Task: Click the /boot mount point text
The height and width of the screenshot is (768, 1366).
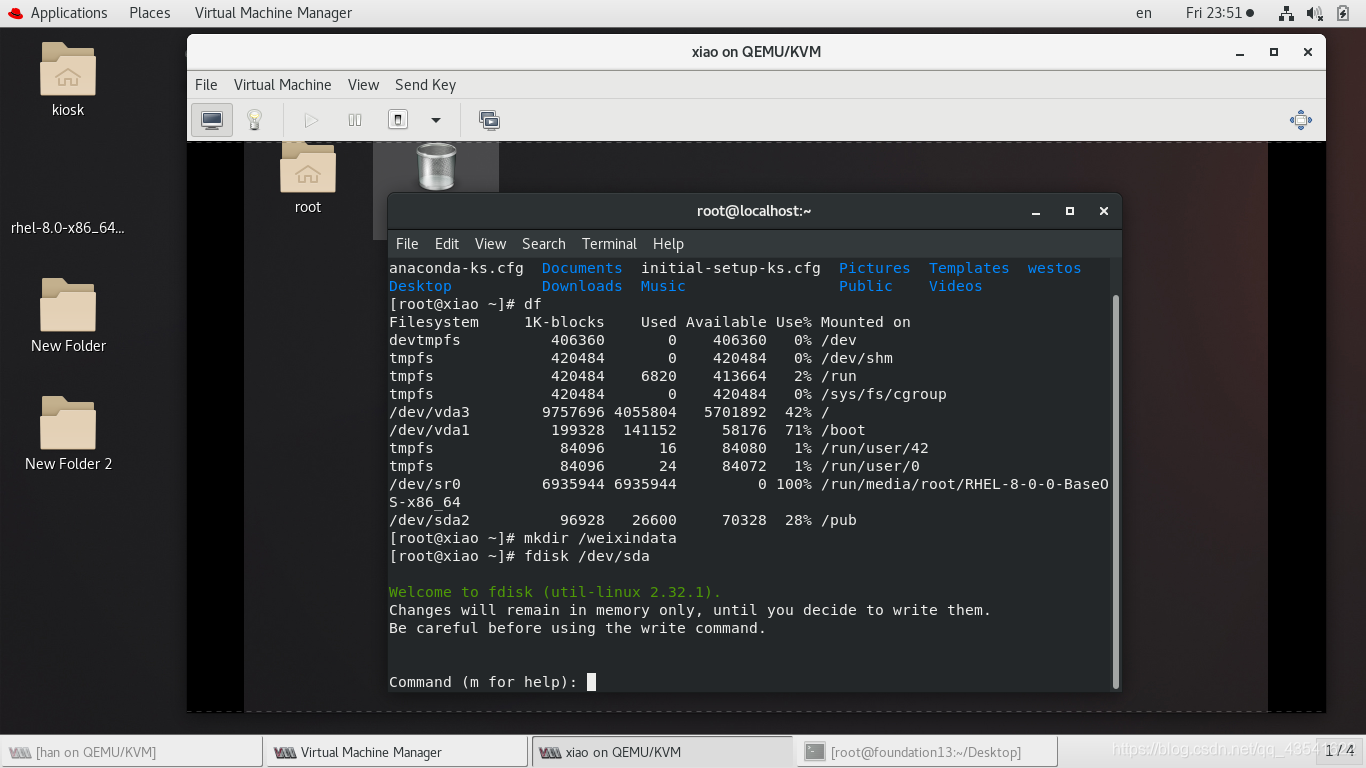Action: pos(843,430)
